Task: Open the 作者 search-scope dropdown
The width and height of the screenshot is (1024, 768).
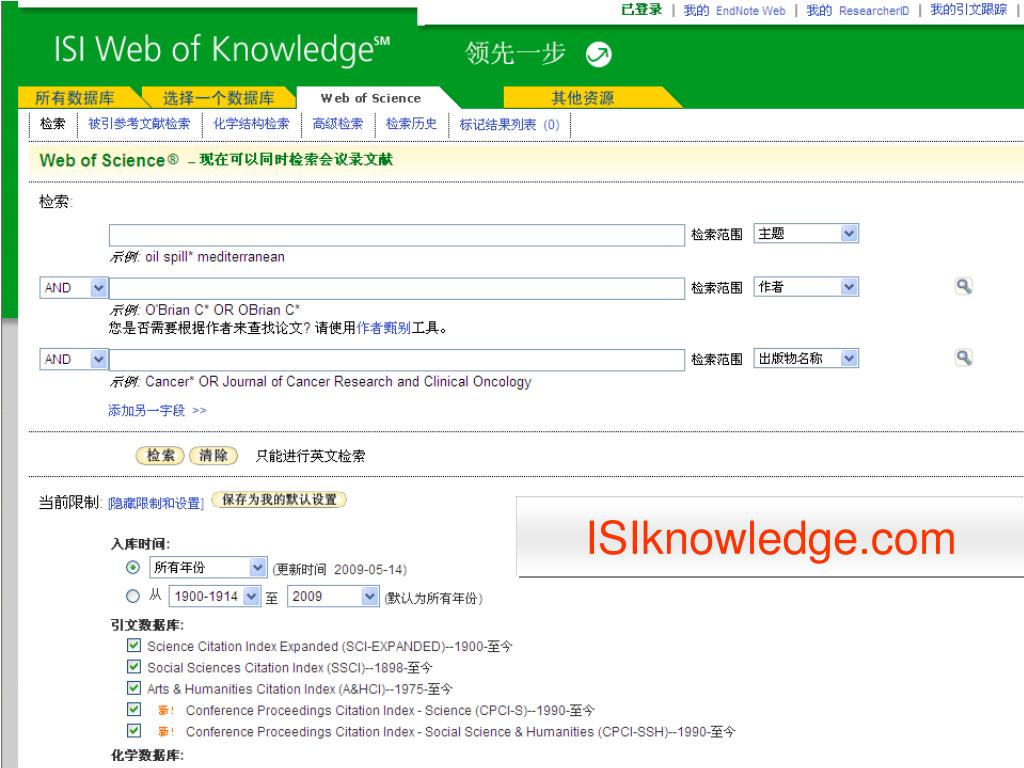Action: (x=806, y=287)
